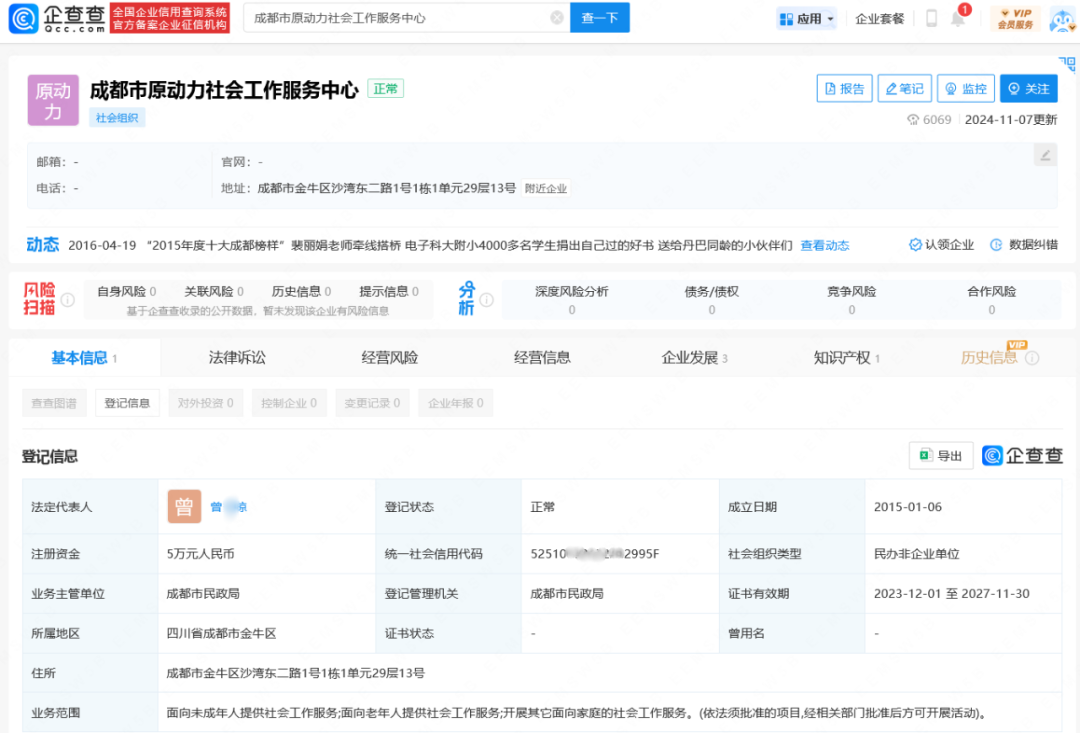Click 提示信息 0 entry

pyautogui.click(x=389, y=291)
